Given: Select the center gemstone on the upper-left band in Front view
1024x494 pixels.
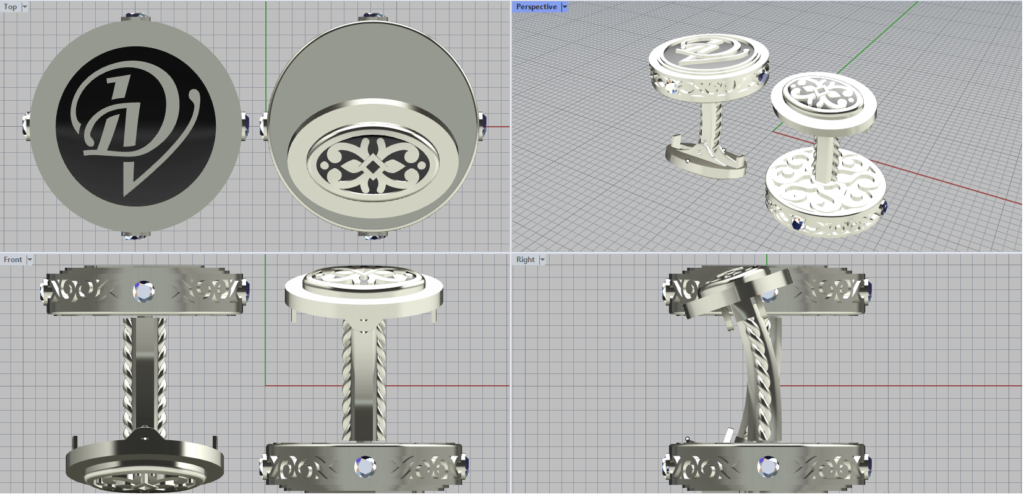Looking at the screenshot, I should point(145,291).
